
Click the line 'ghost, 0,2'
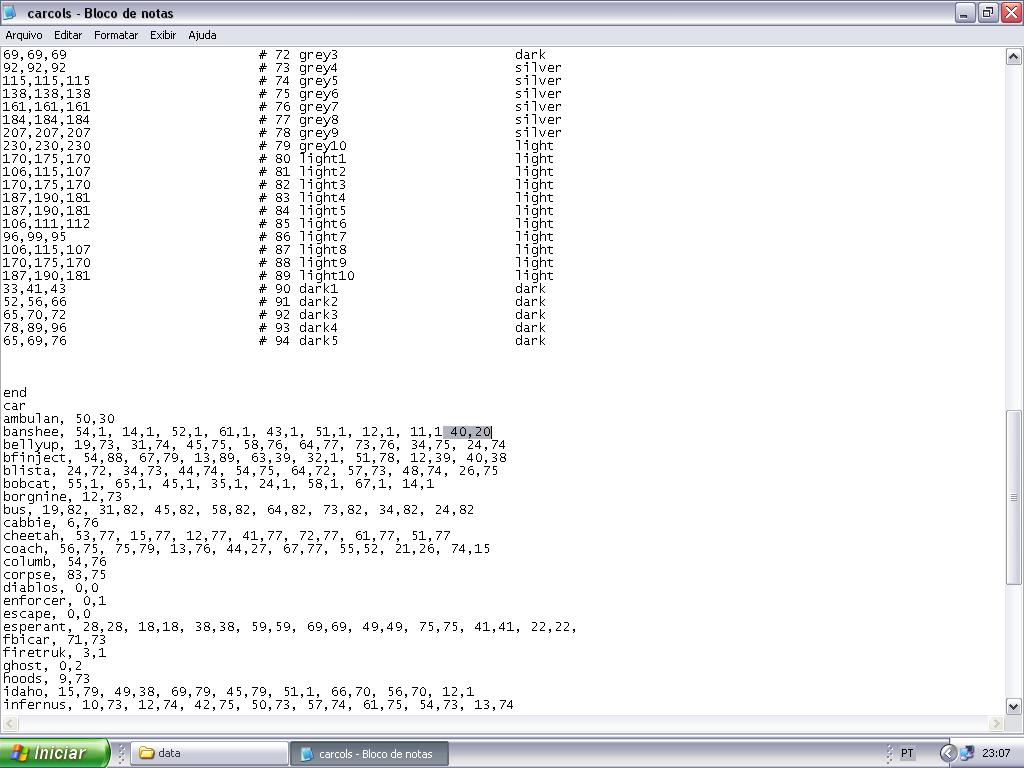43,667
